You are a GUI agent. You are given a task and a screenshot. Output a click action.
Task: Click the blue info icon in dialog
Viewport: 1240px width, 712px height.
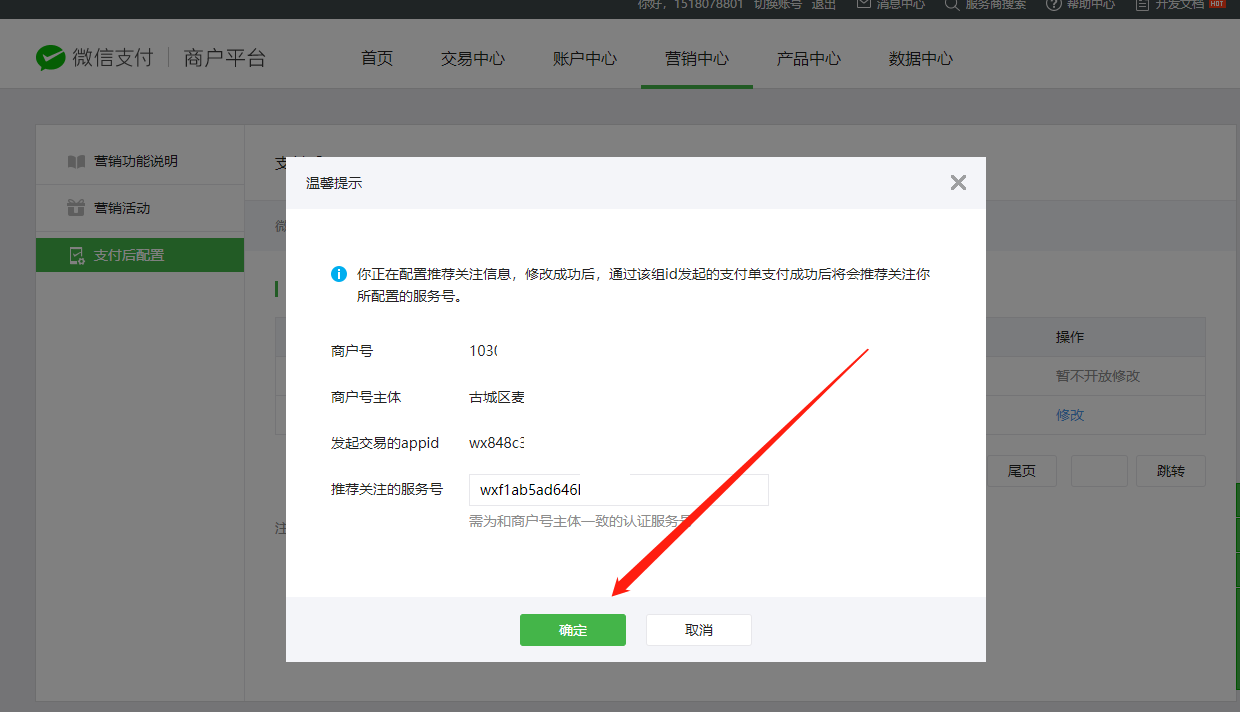[340, 274]
